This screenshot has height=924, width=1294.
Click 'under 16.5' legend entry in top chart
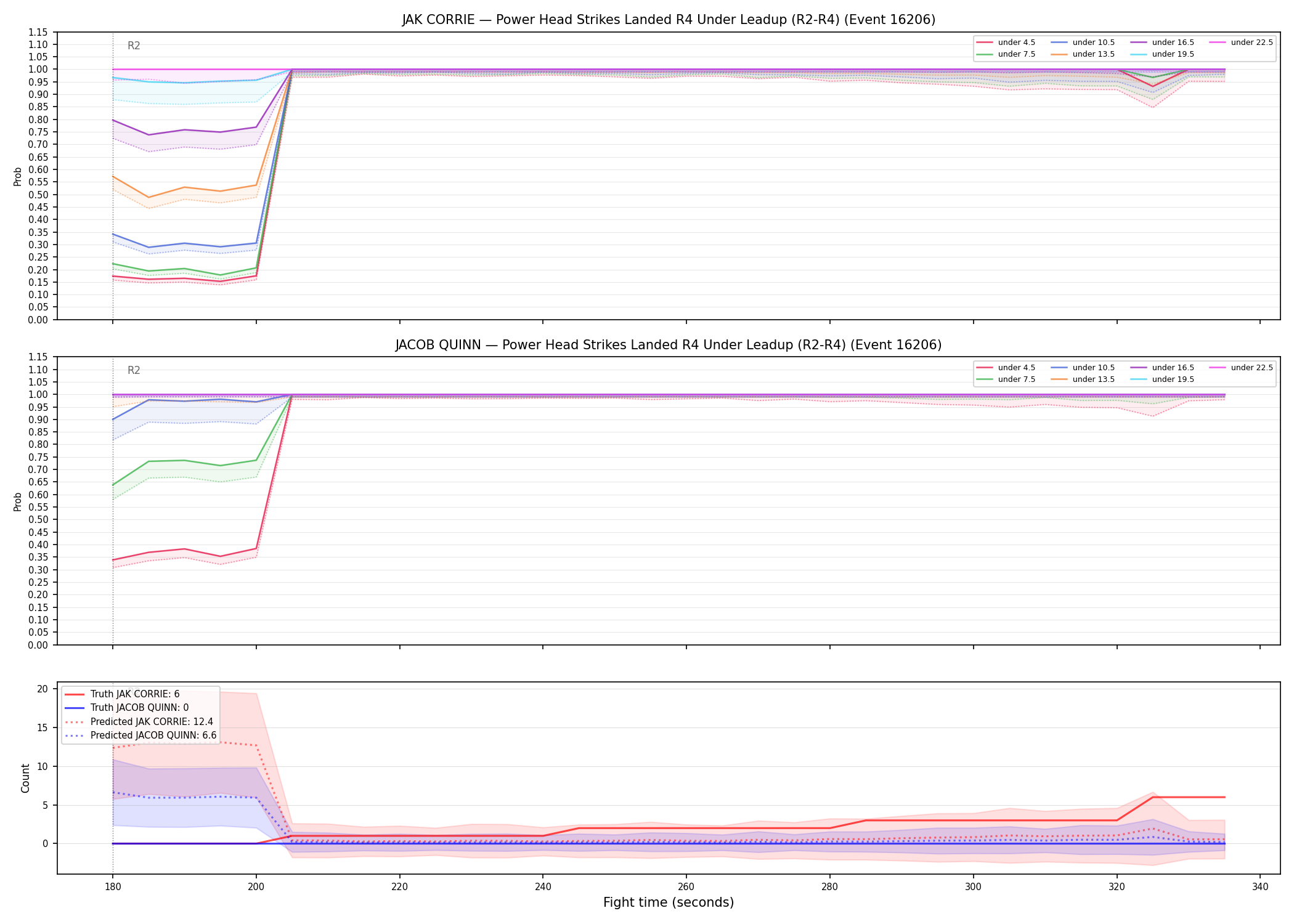[x=1163, y=43]
